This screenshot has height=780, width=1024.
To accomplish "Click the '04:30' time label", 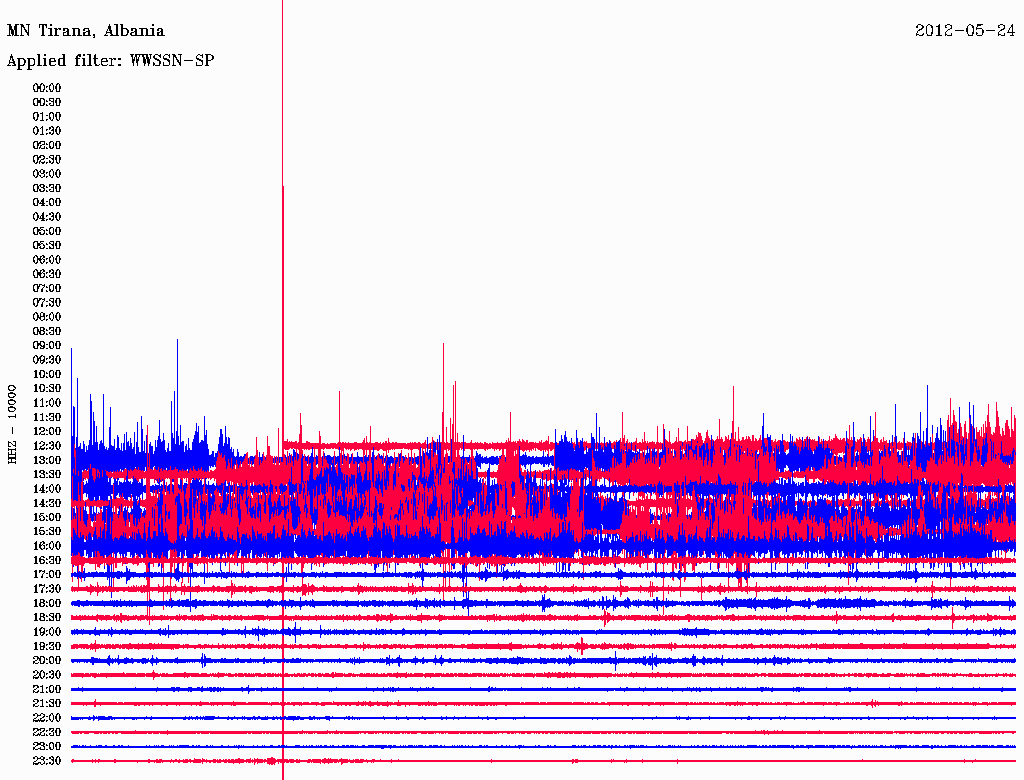I will [47, 217].
